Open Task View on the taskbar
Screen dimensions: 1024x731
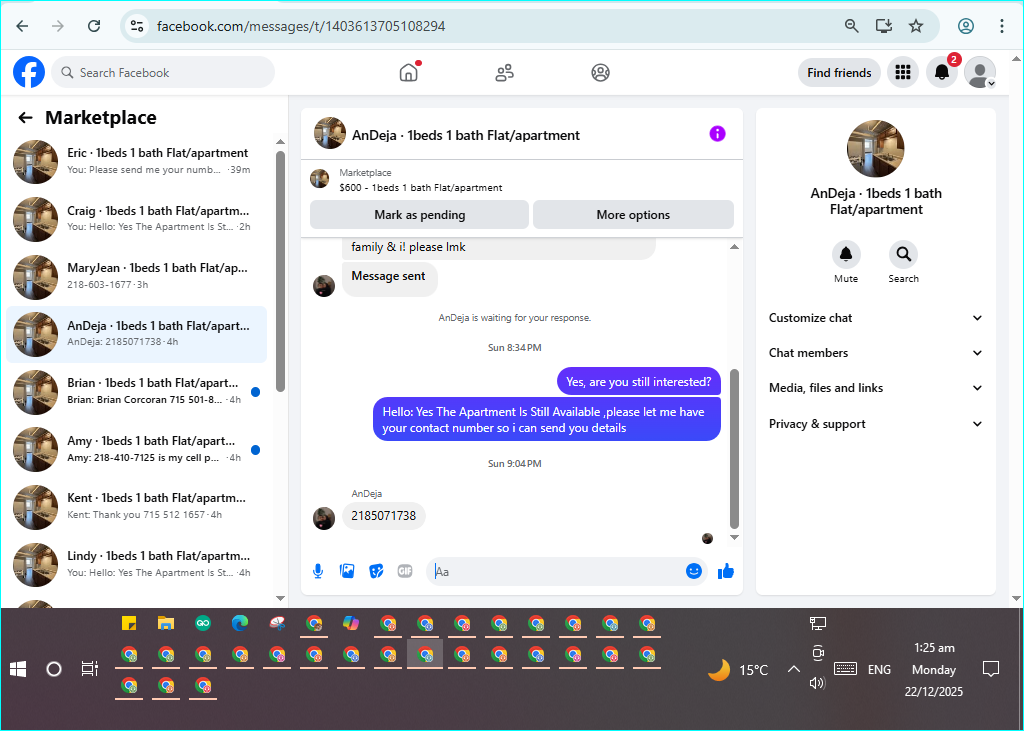pyautogui.click(x=89, y=669)
